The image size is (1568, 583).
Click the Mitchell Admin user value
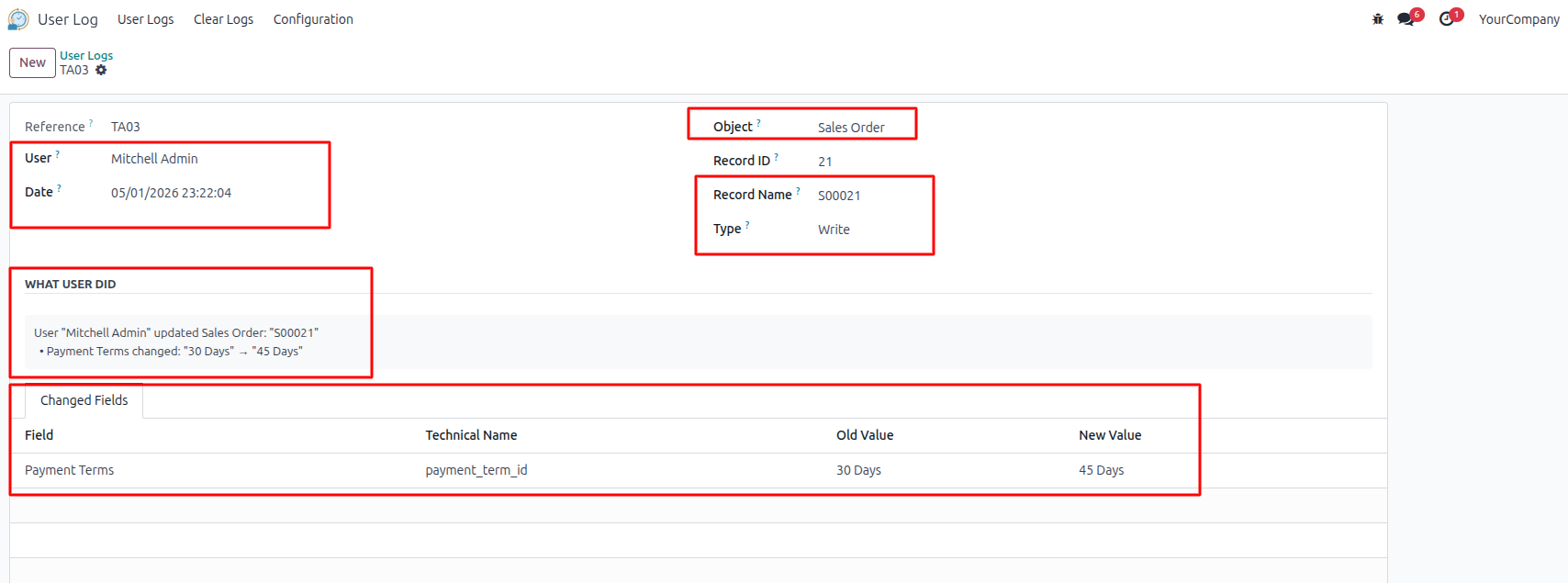(x=154, y=159)
